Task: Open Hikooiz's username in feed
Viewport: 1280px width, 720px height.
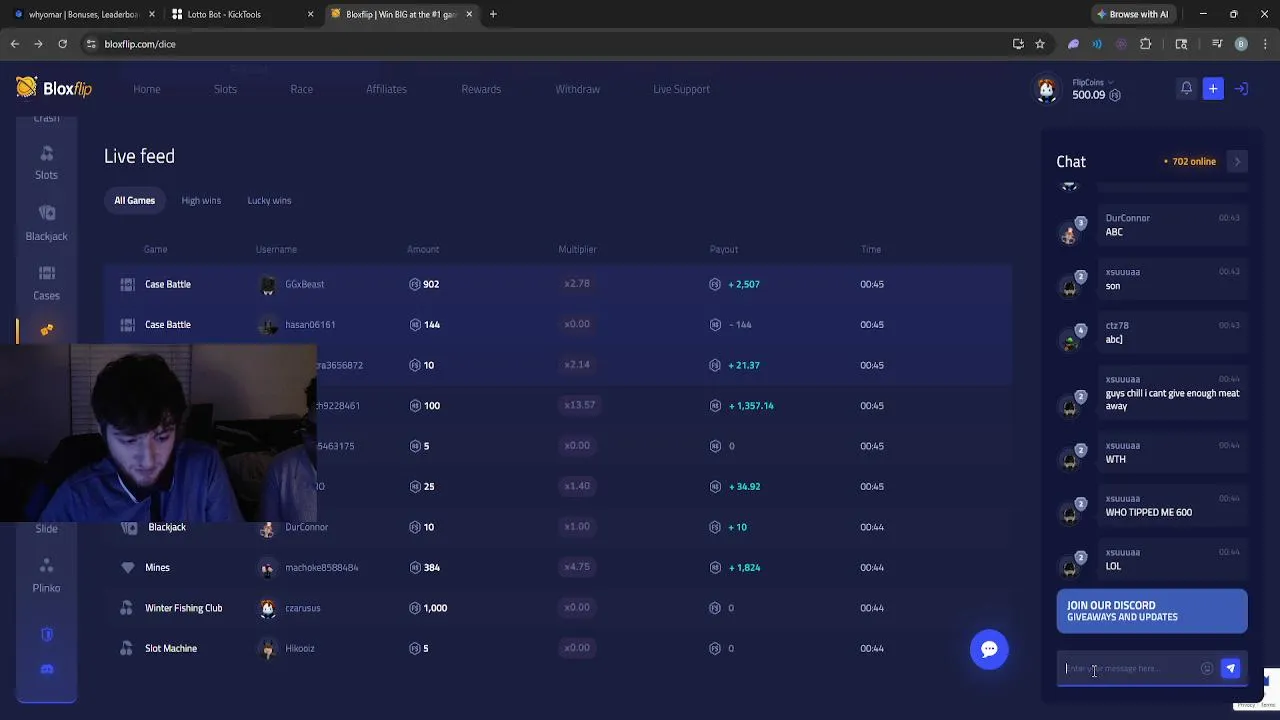Action: pyautogui.click(x=300, y=648)
